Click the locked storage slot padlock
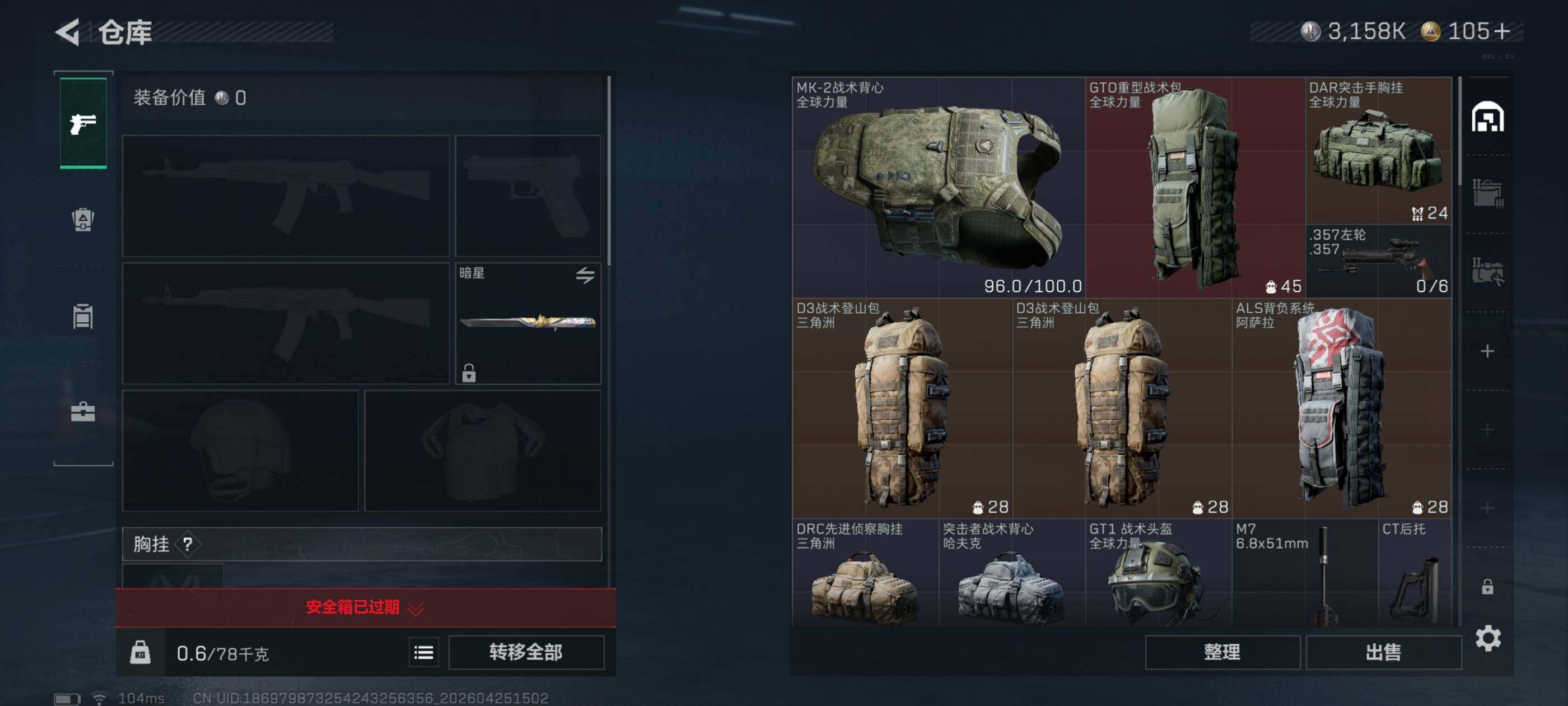The width and height of the screenshot is (1568, 706). (x=1487, y=587)
